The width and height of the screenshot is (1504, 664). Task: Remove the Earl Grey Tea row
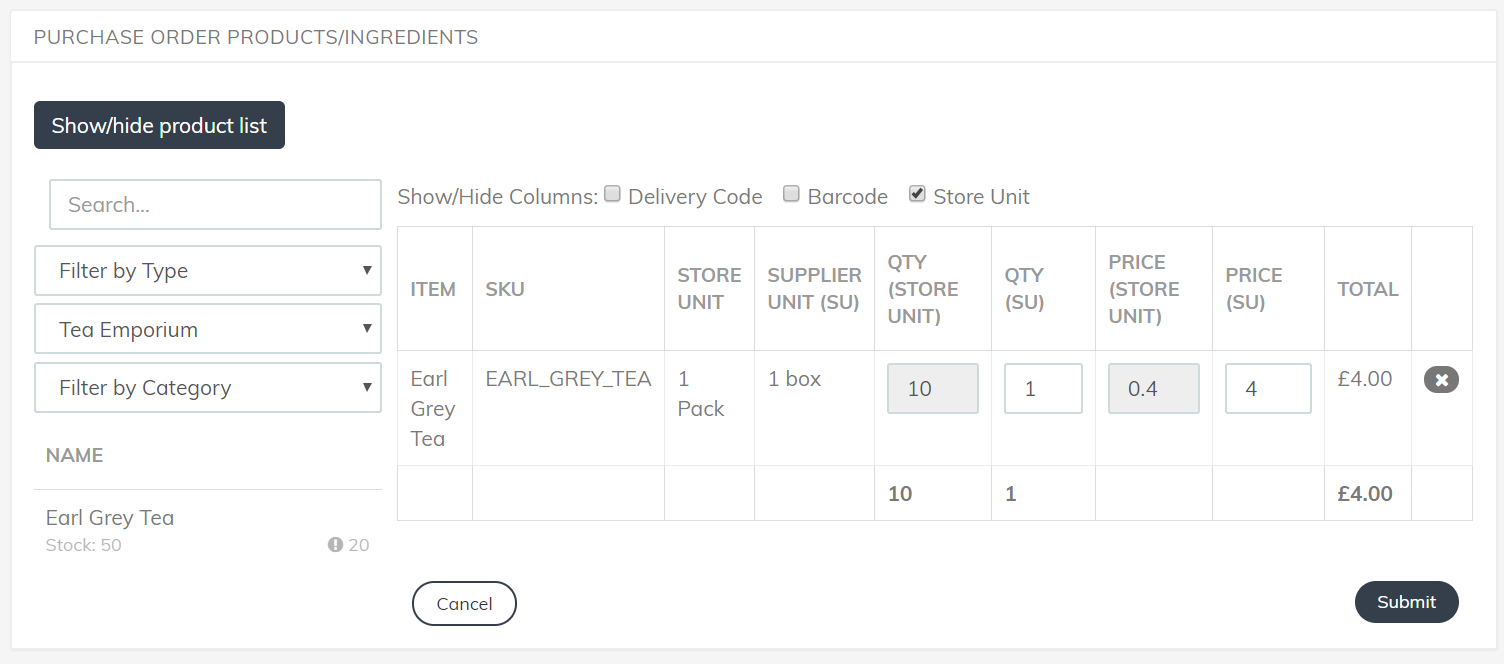coord(1441,380)
